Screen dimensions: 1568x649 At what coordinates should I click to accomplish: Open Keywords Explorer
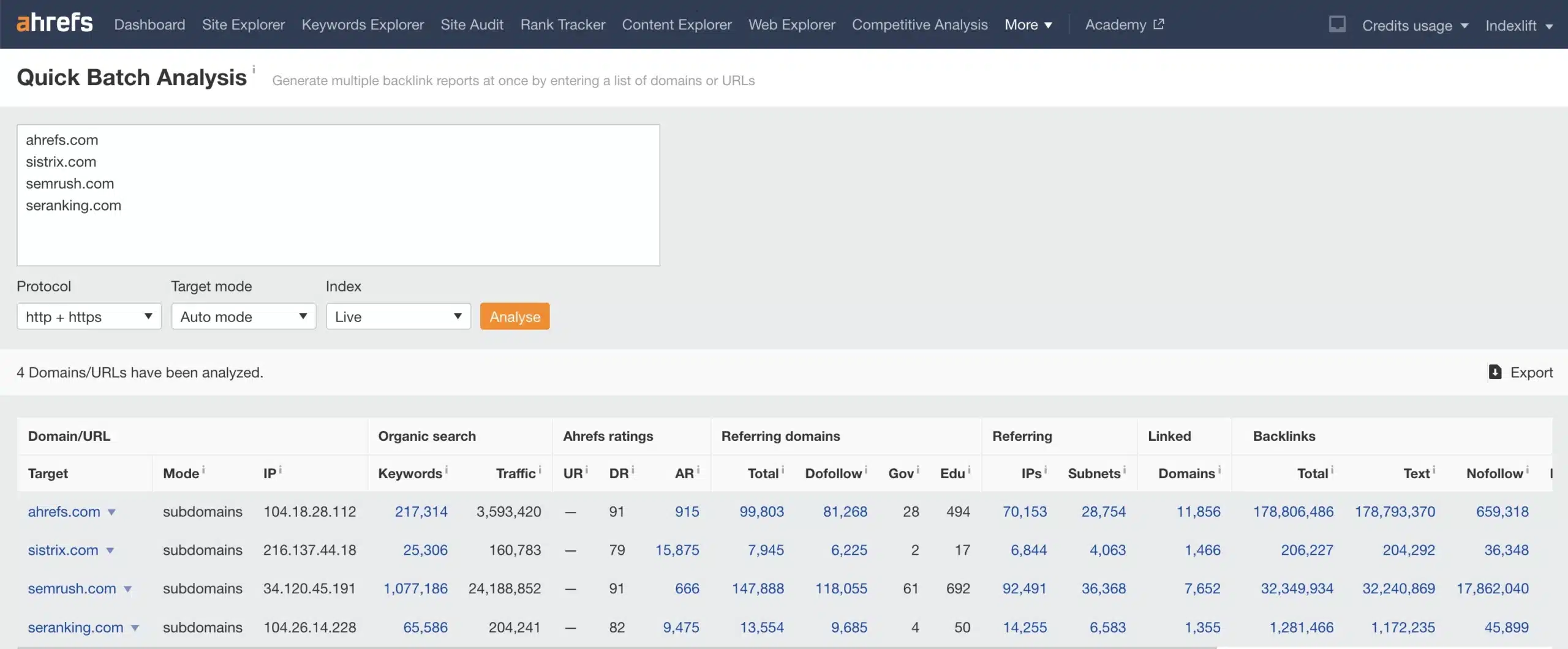coord(363,24)
